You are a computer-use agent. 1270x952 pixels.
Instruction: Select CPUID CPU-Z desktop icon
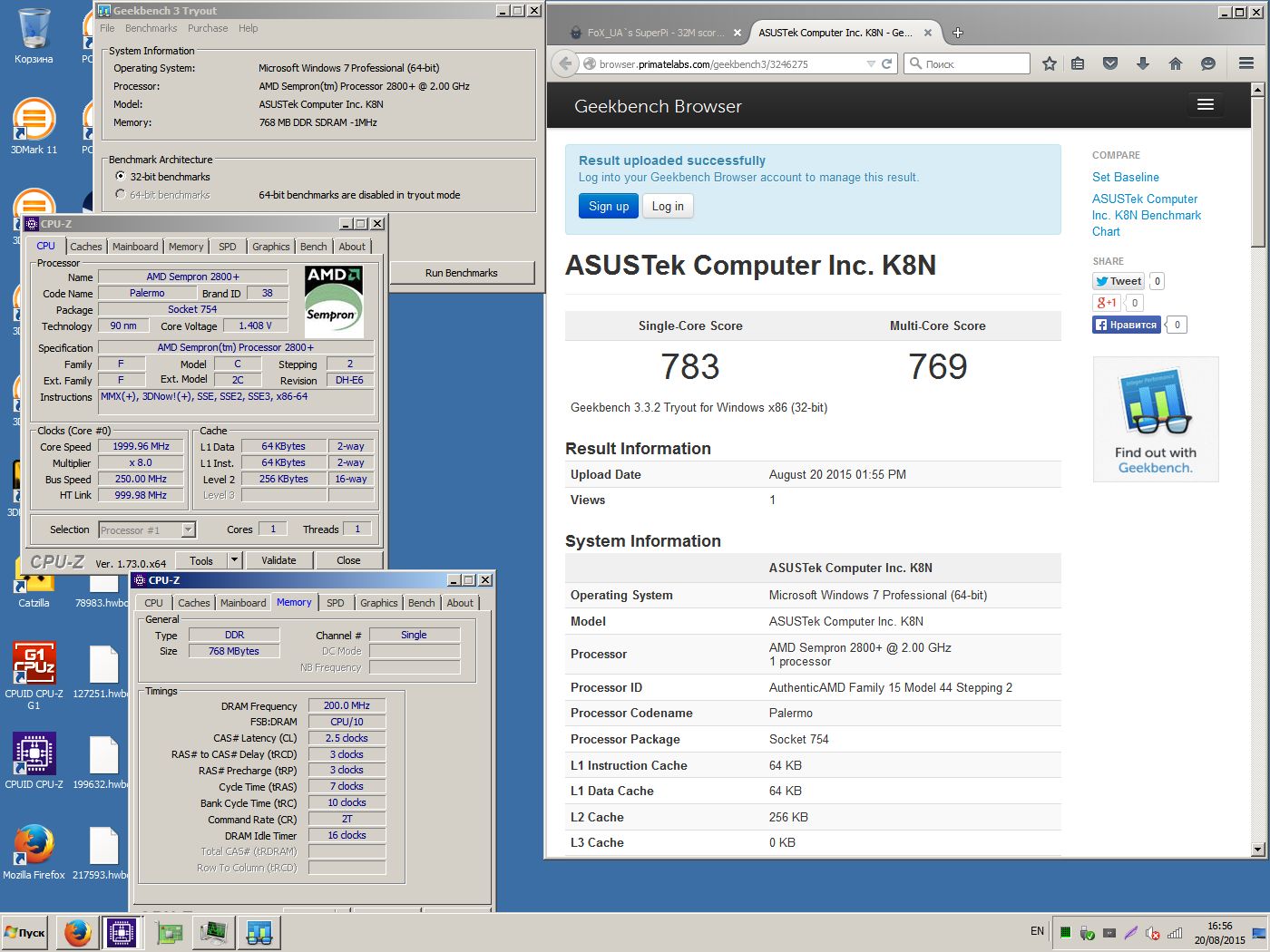(34, 761)
